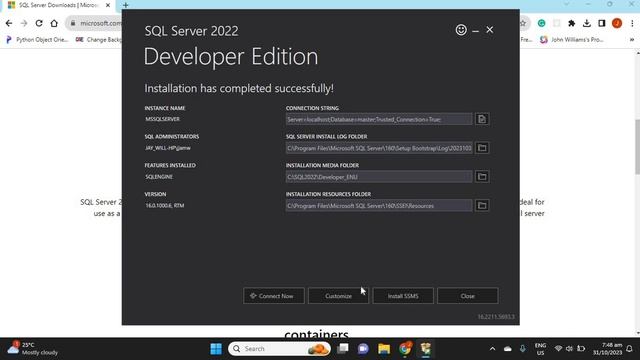Open installation resources folder icon
Screen dimensions: 640x360
[482, 205]
